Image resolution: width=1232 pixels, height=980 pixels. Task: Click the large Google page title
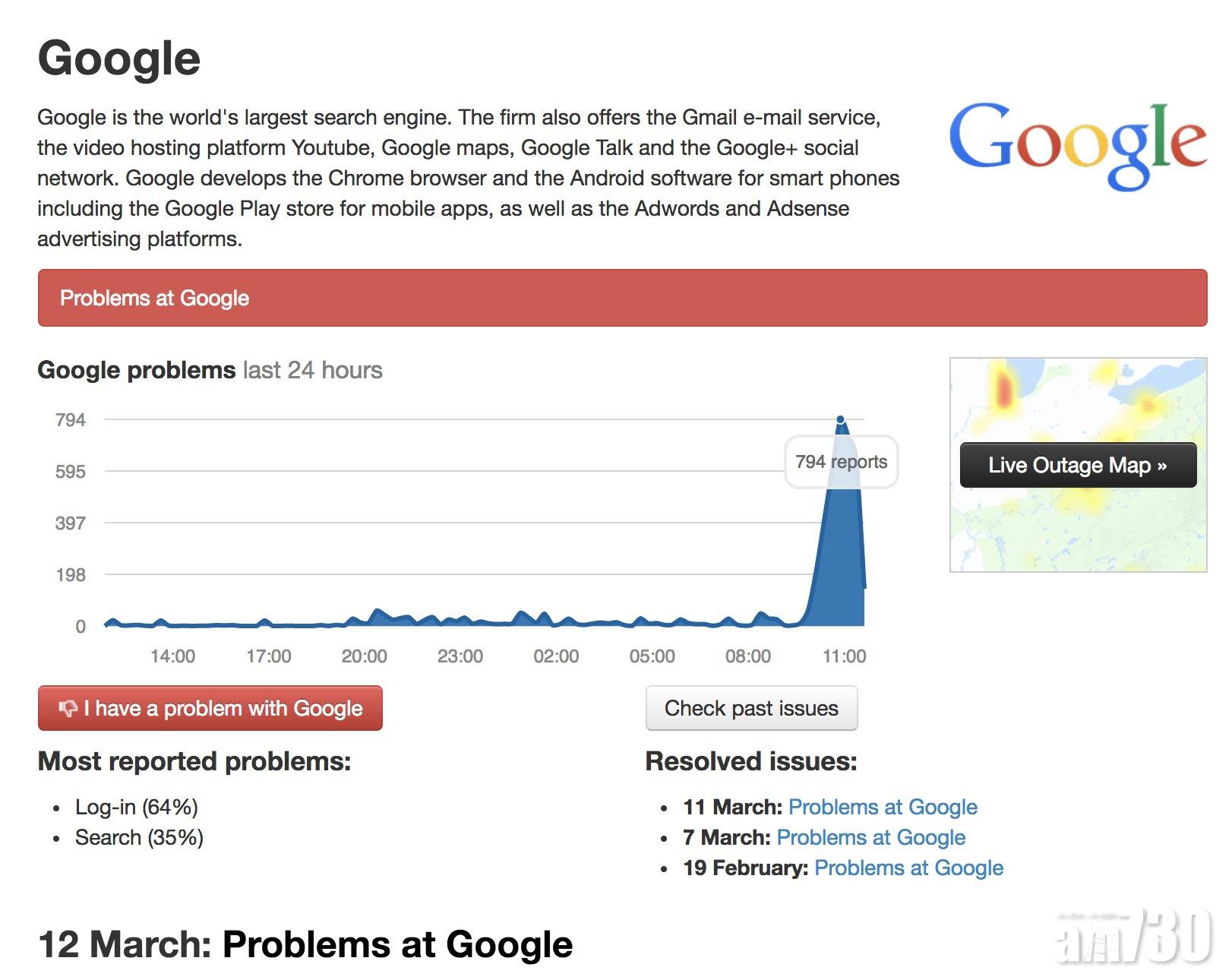(119, 58)
